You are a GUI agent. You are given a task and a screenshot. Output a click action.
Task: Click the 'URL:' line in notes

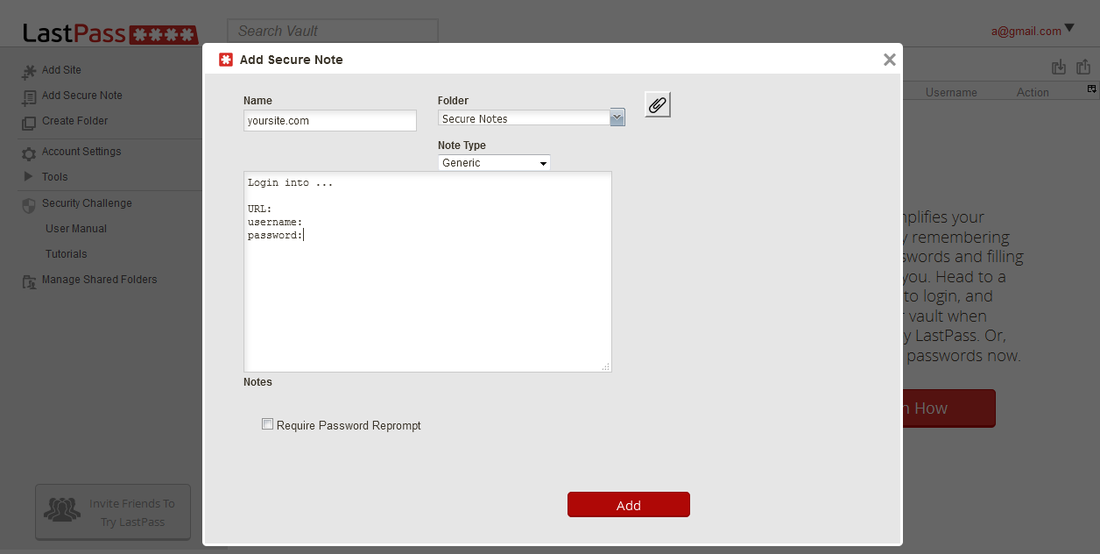click(x=260, y=209)
